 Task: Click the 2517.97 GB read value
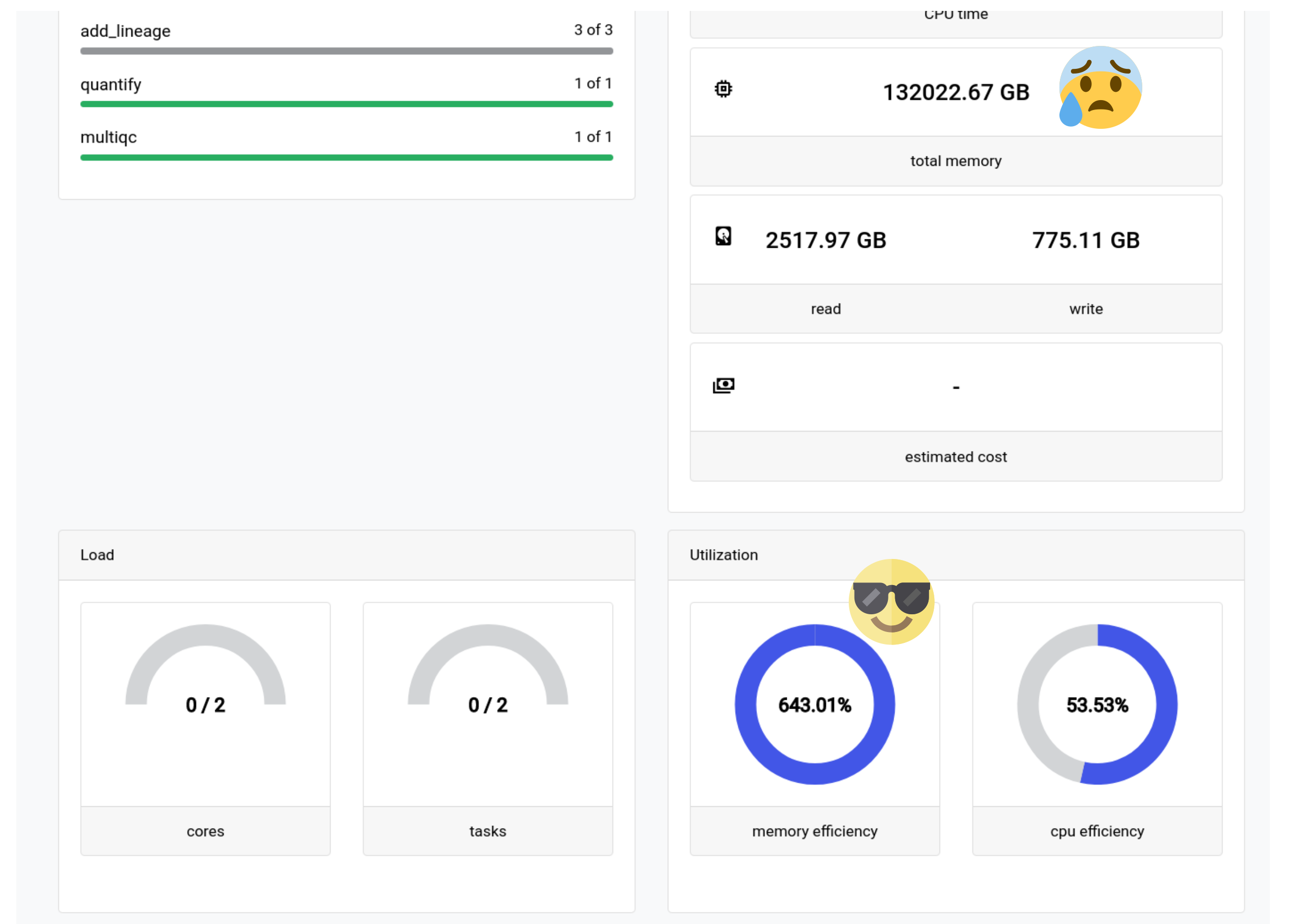[825, 240]
